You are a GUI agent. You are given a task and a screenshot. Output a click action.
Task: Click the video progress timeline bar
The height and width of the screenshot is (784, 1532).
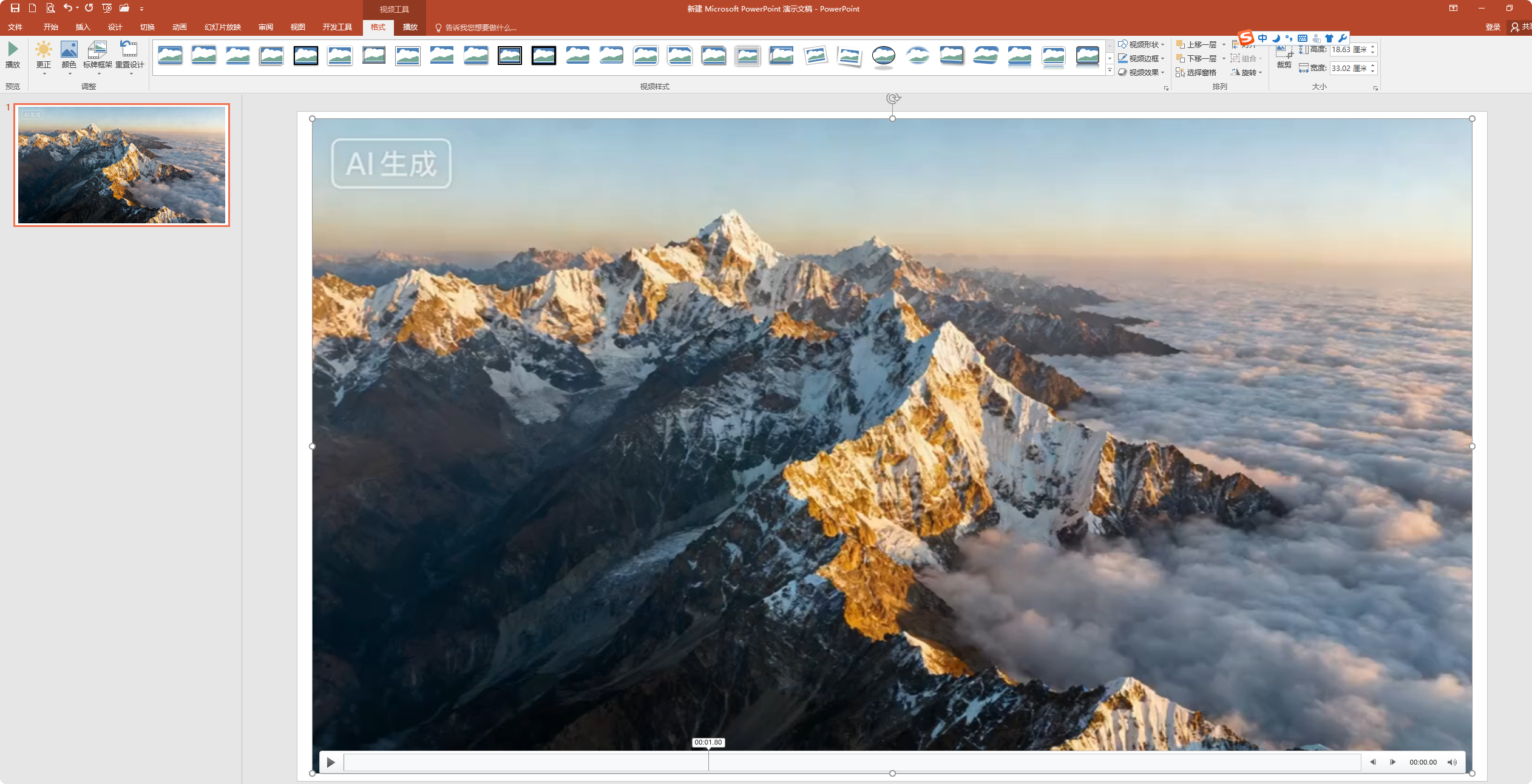pyautogui.click(x=850, y=762)
